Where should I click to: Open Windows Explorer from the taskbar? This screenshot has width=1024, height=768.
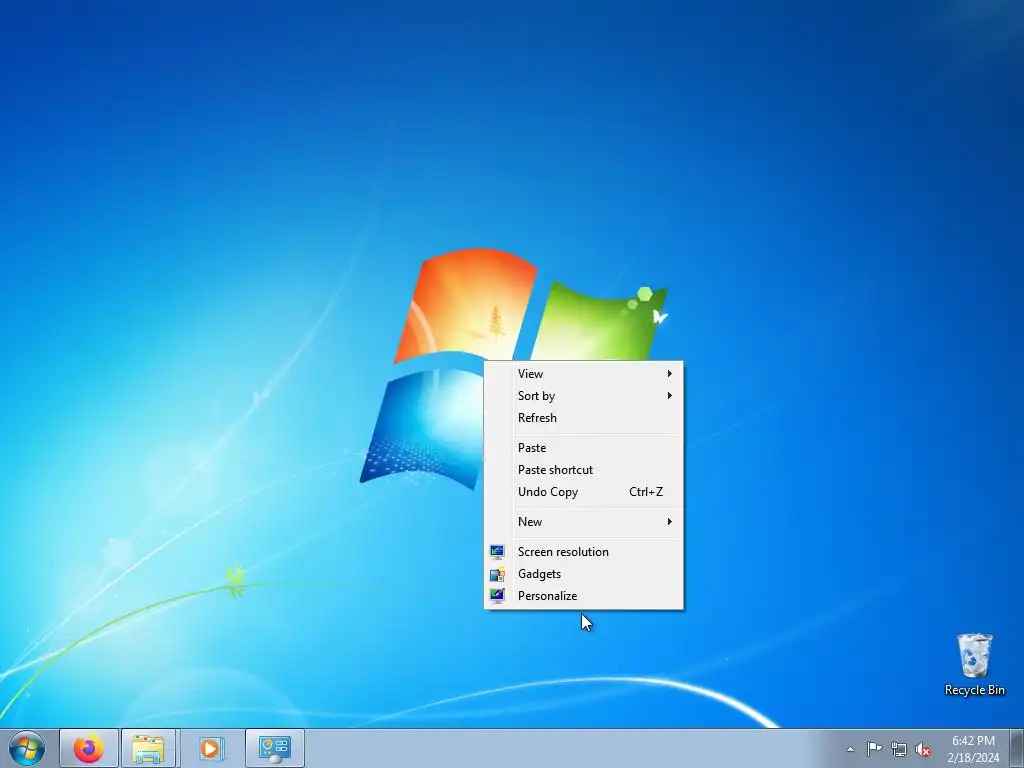pyautogui.click(x=148, y=748)
